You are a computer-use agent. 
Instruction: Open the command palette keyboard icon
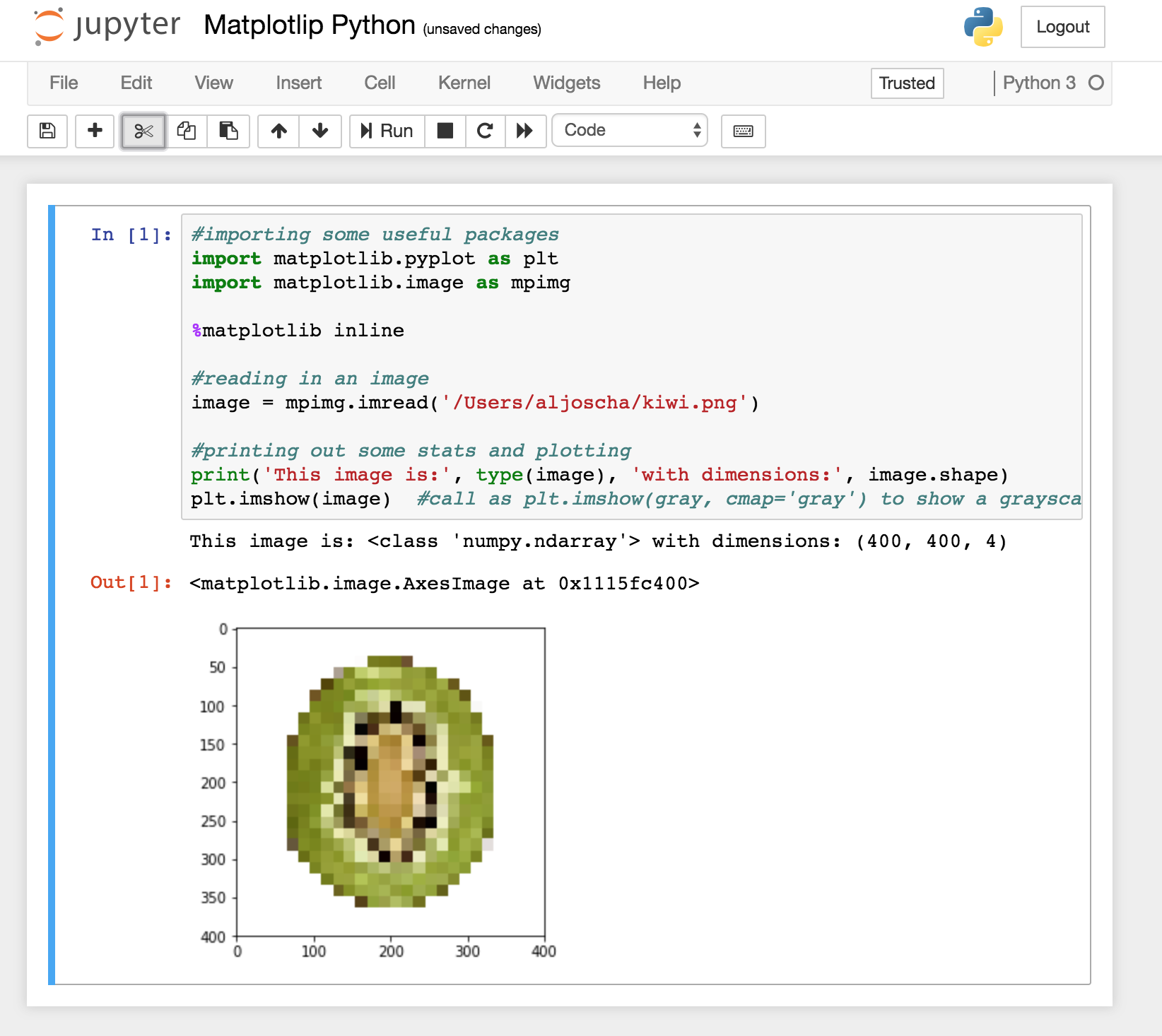(744, 131)
